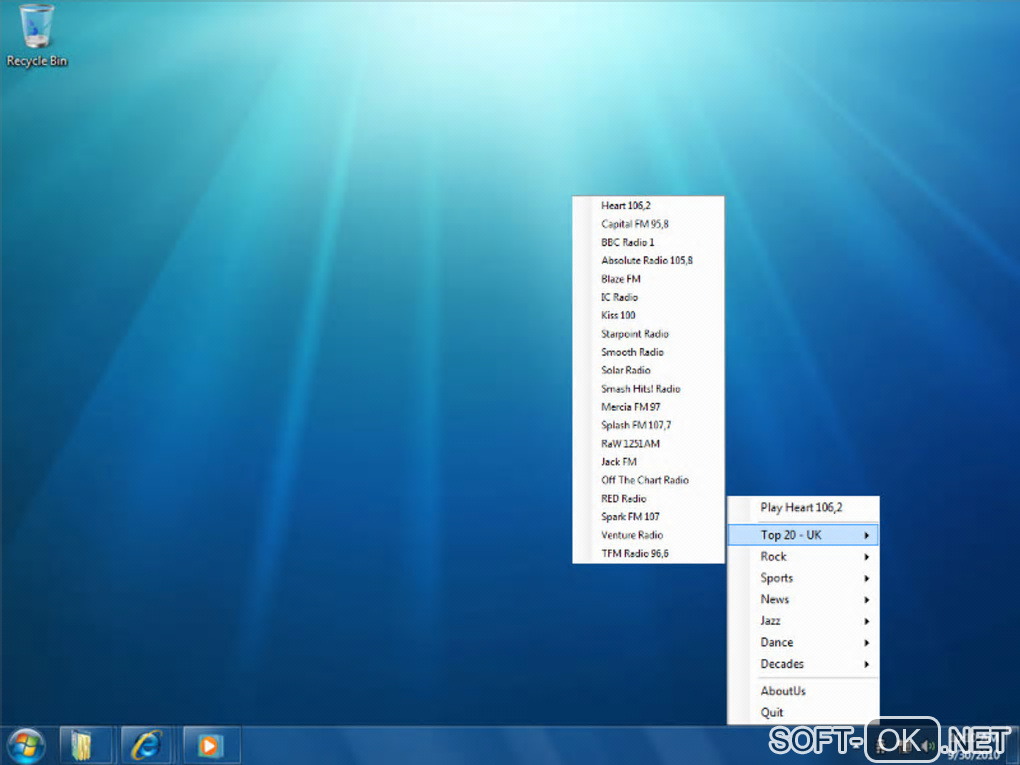Image resolution: width=1020 pixels, height=765 pixels.
Task: Open the News stations submenu
Action: click(x=803, y=599)
